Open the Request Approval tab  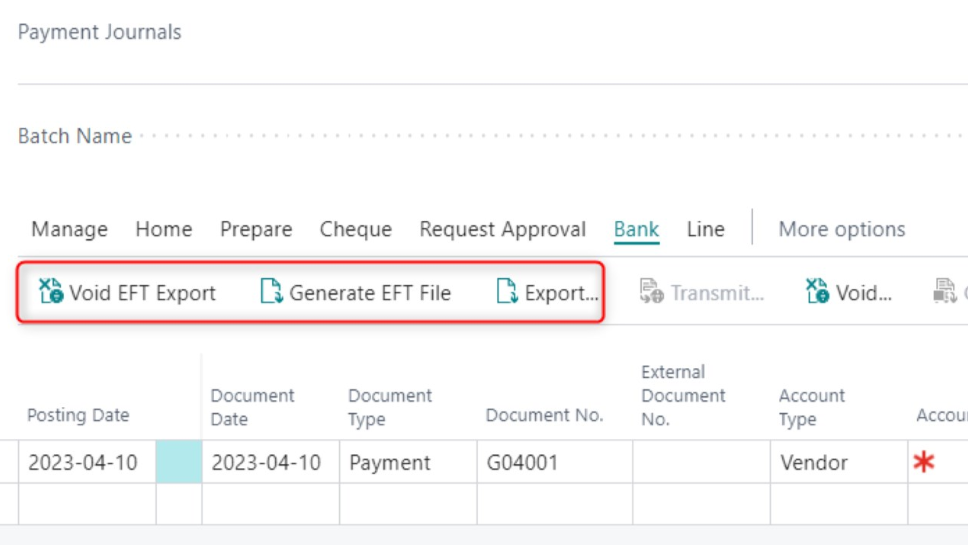(503, 230)
